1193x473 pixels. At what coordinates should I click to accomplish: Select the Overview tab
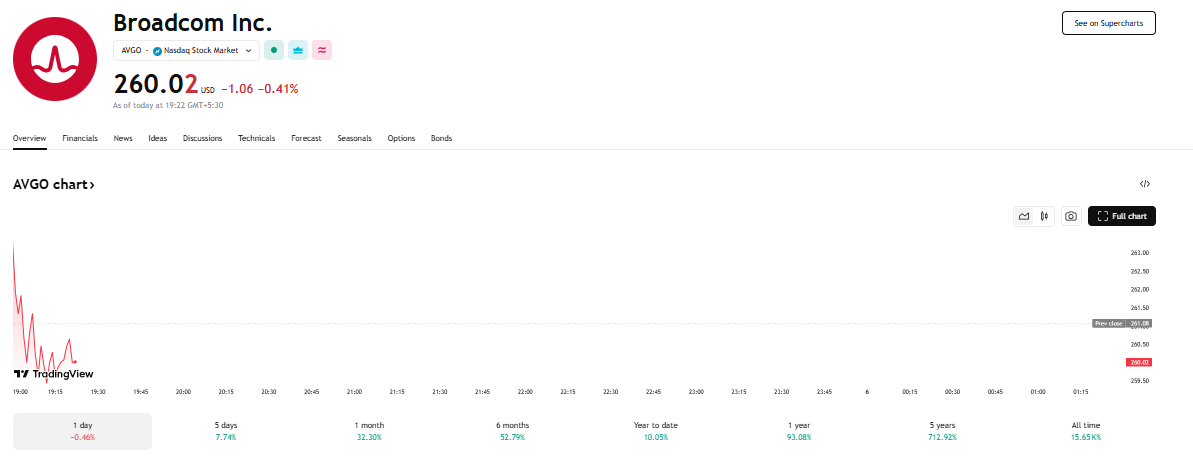tap(30, 138)
